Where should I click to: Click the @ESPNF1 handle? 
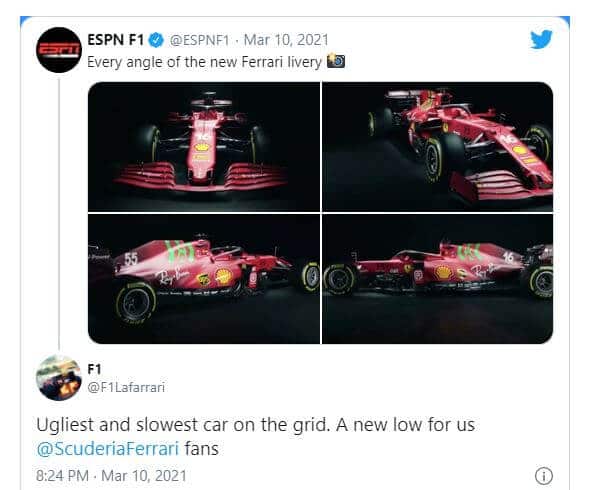[x=199, y=40]
